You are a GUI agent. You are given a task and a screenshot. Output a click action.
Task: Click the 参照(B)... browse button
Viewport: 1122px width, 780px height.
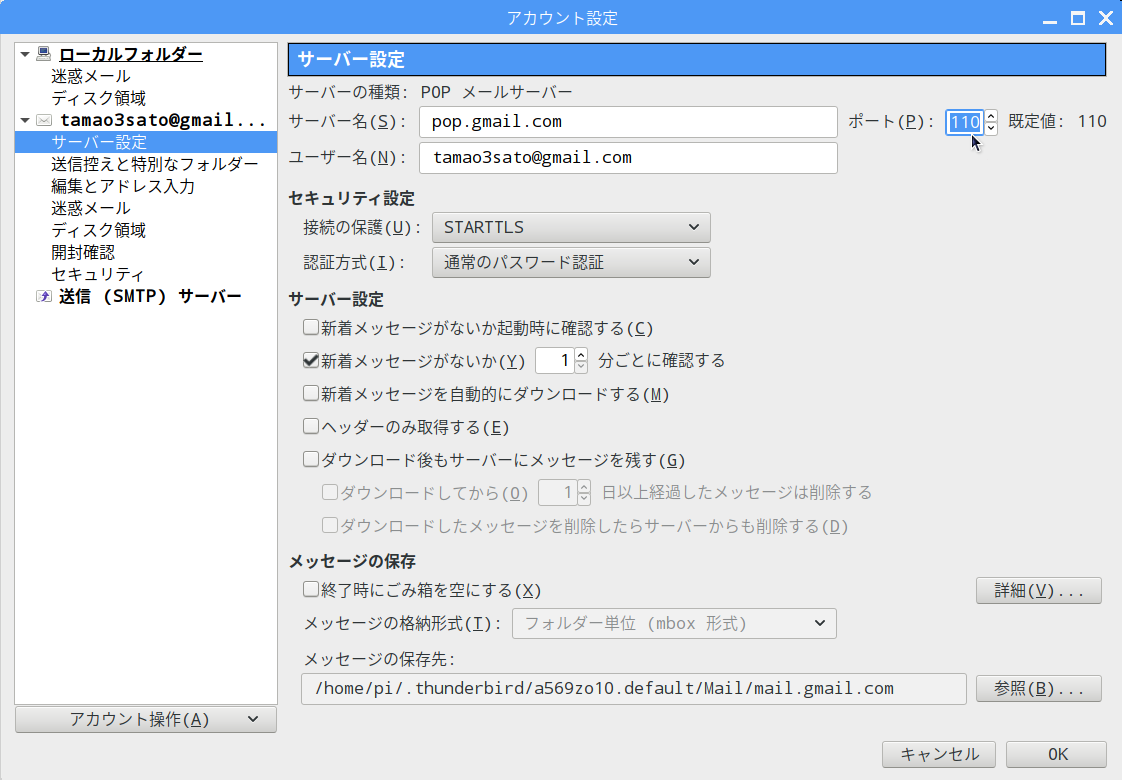pyautogui.click(x=1038, y=689)
